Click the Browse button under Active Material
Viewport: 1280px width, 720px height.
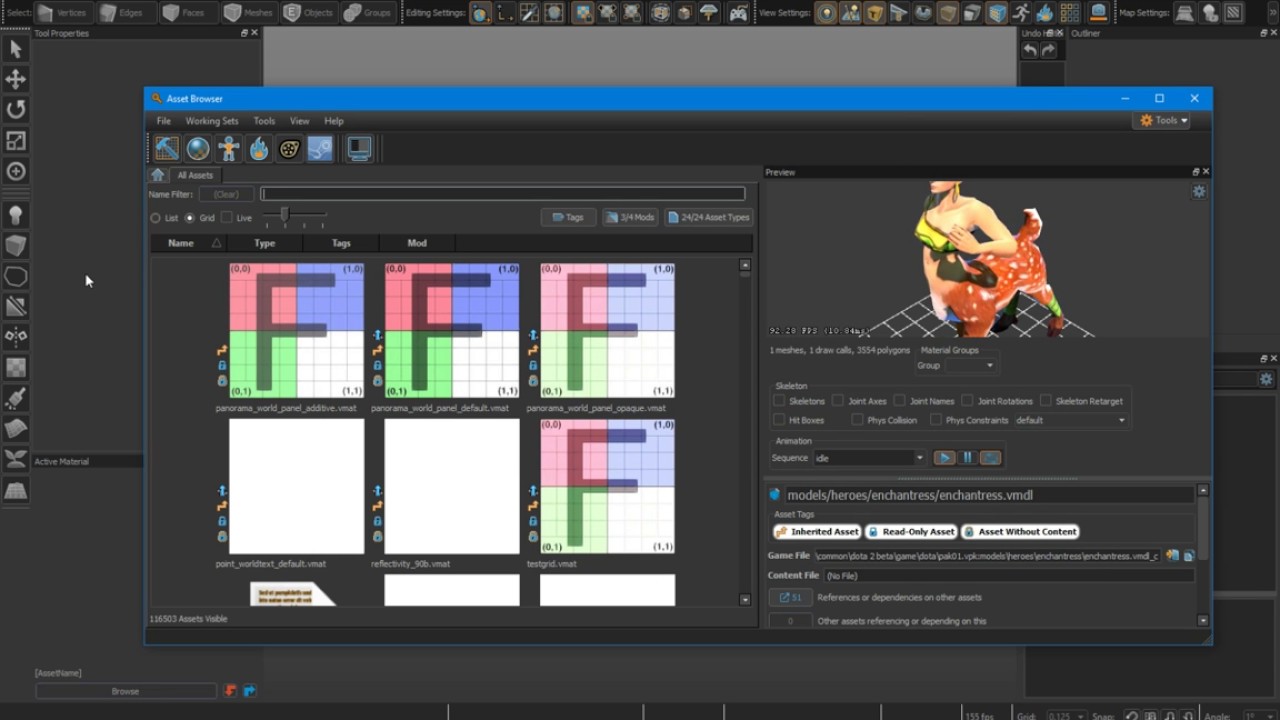coord(125,691)
